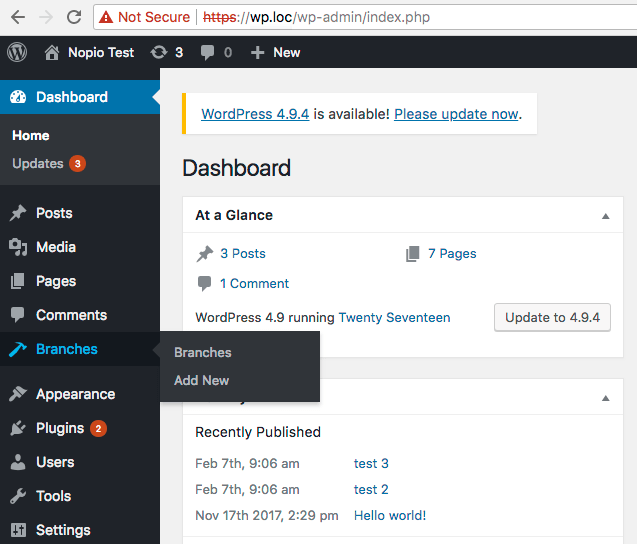The width and height of the screenshot is (637, 544).
Task: Click the Plugins plug icon in sidebar
Action: (x=18, y=428)
